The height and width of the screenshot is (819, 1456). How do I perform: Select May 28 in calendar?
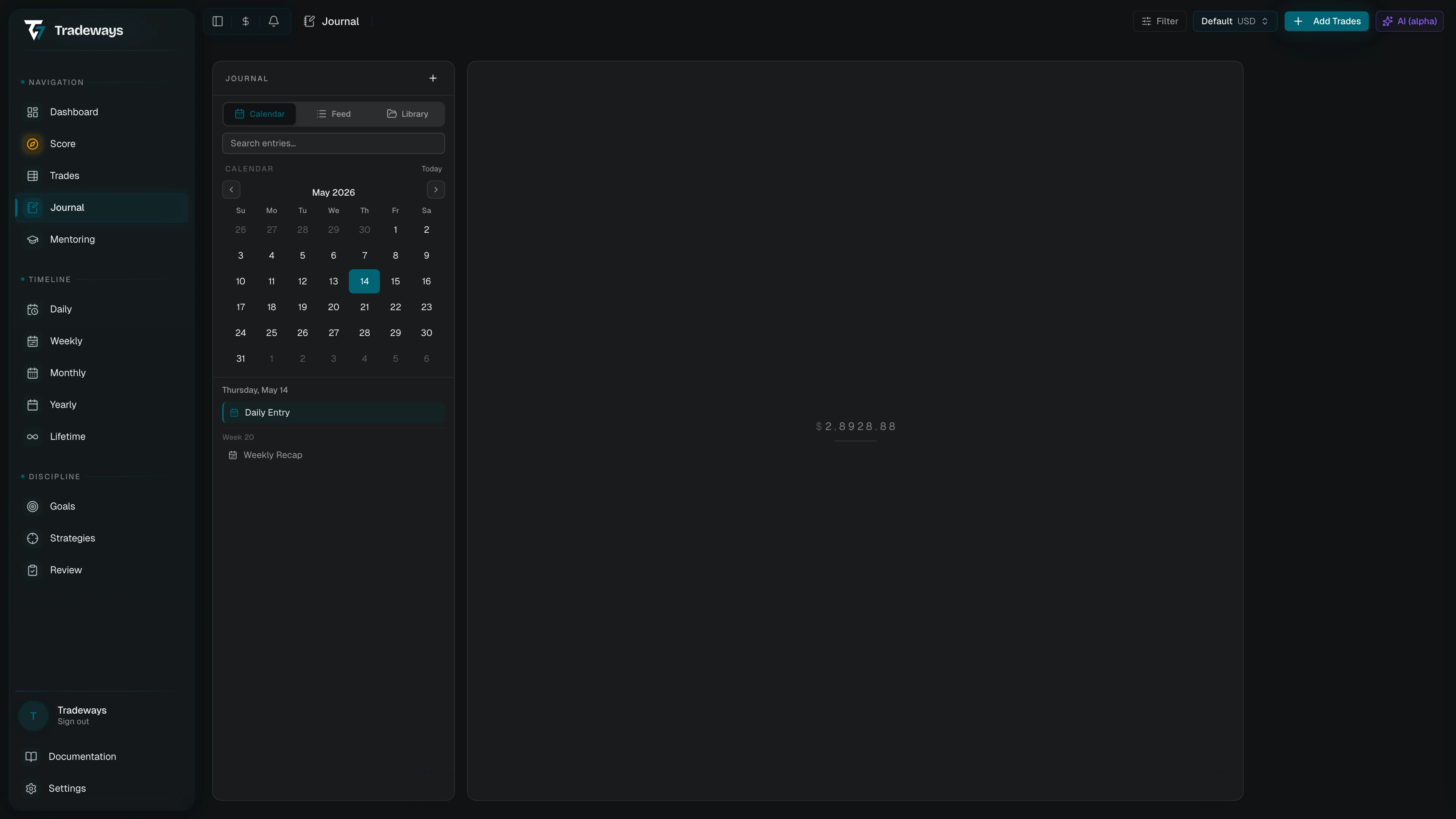point(364,333)
